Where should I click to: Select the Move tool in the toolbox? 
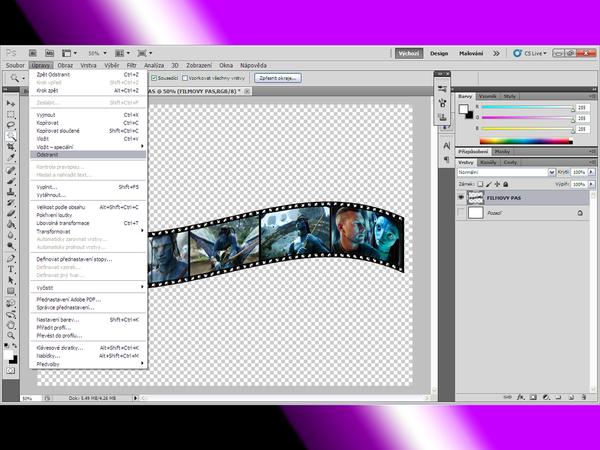[11, 102]
